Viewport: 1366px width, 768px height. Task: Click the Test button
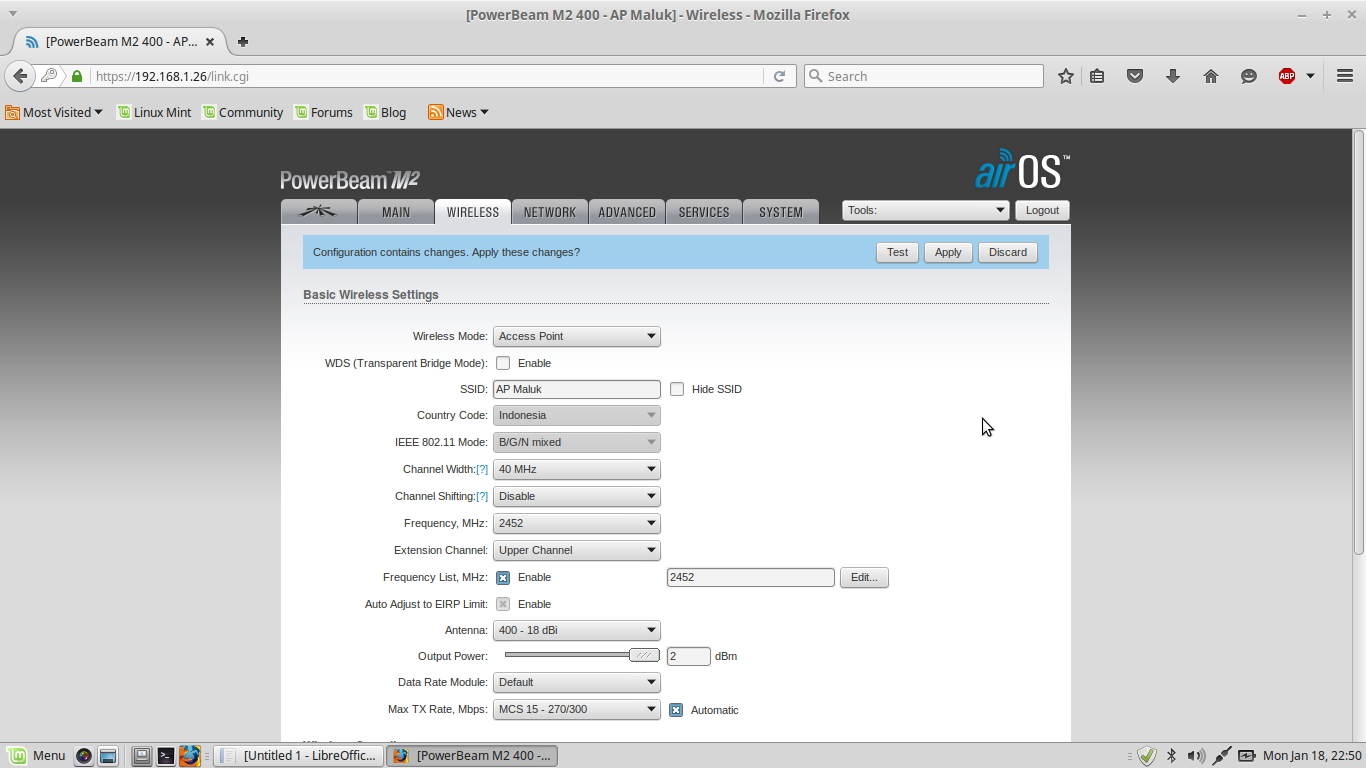pyautogui.click(x=898, y=252)
